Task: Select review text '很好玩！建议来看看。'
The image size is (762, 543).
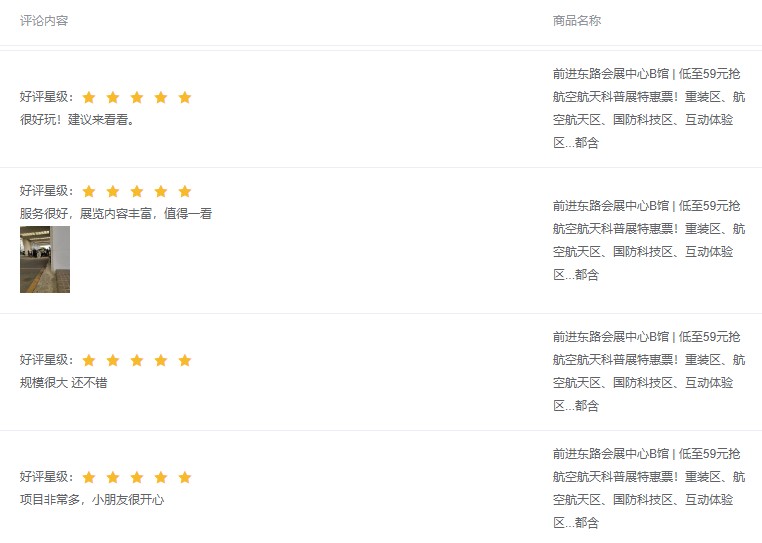Action: pyautogui.click(x=77, y=119)
